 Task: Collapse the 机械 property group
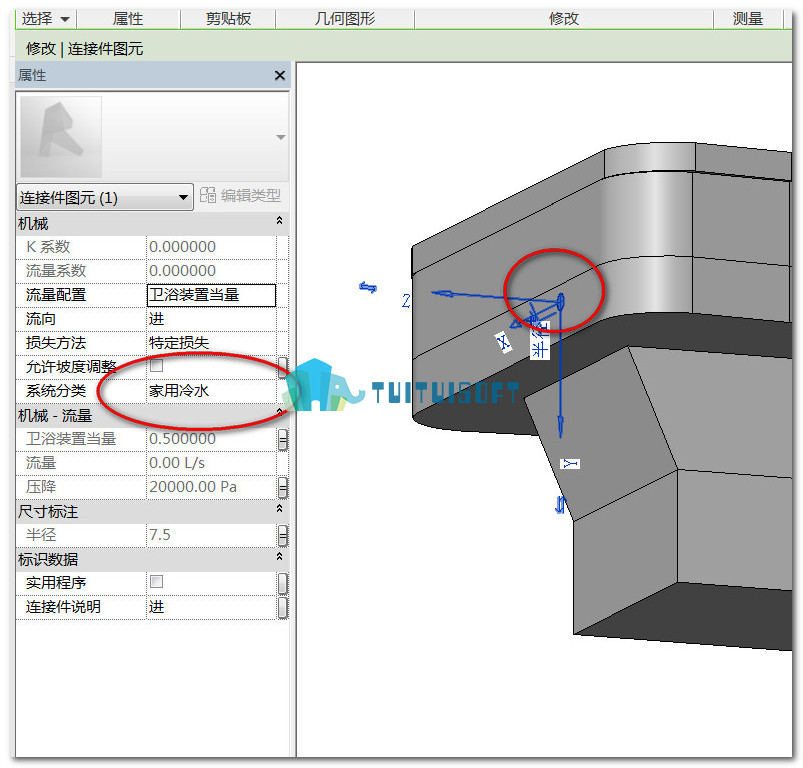click(x=280, y=220)
